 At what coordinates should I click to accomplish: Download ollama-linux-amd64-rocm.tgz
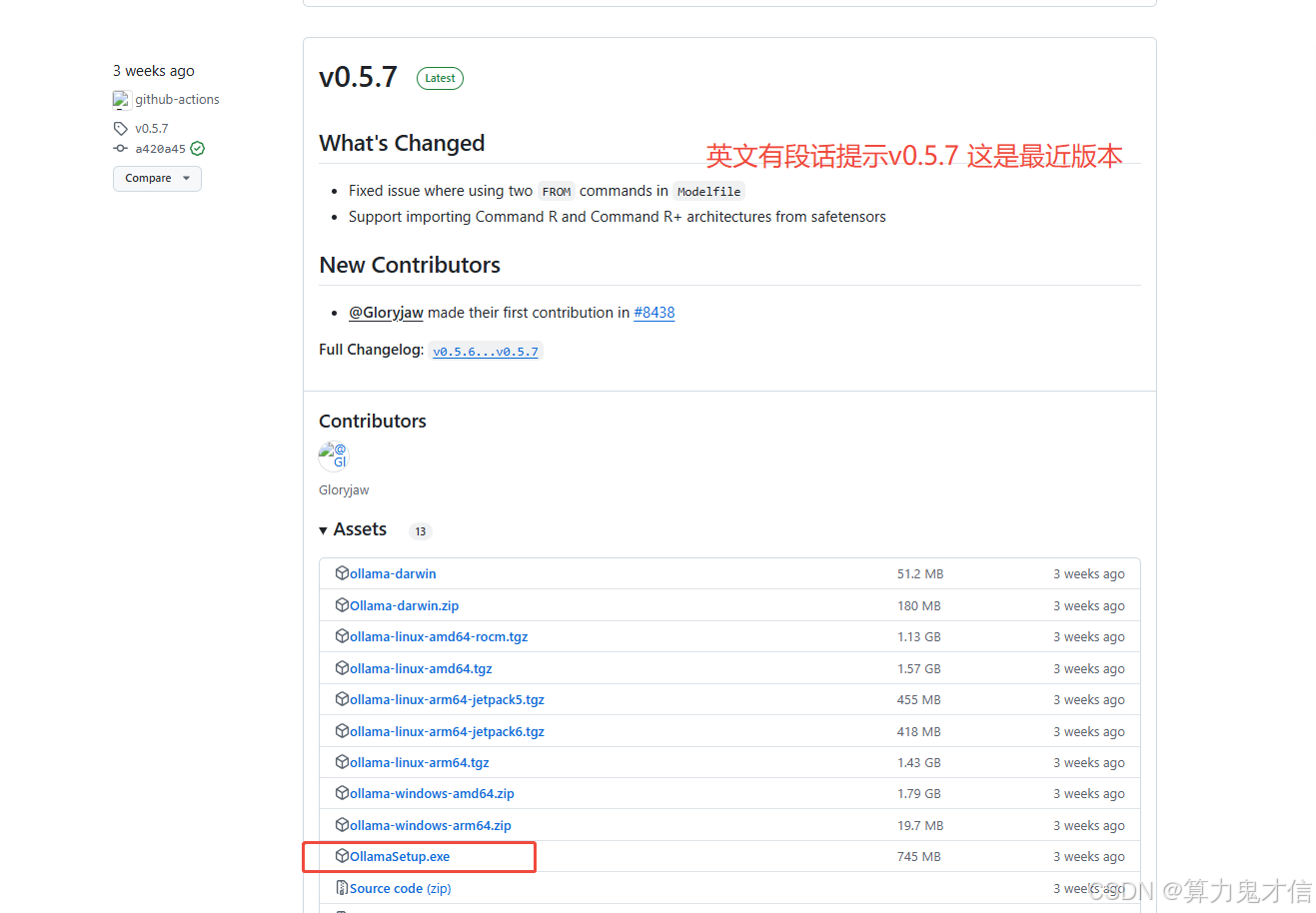pos(439,636)
